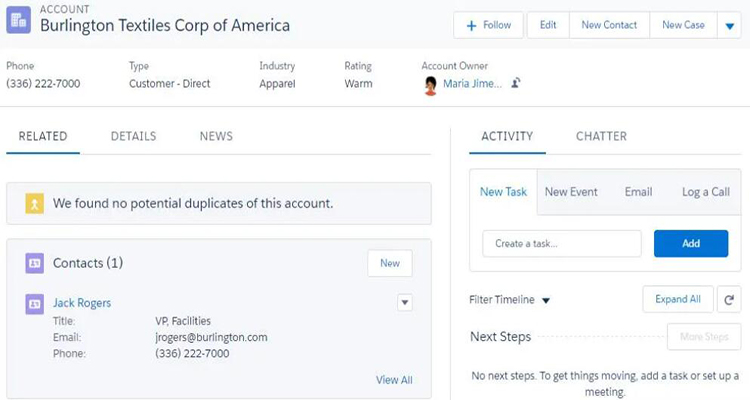Click the Contacts list icon beside Contacts (1)
The image size is (750, 400).
click(34, 263)
